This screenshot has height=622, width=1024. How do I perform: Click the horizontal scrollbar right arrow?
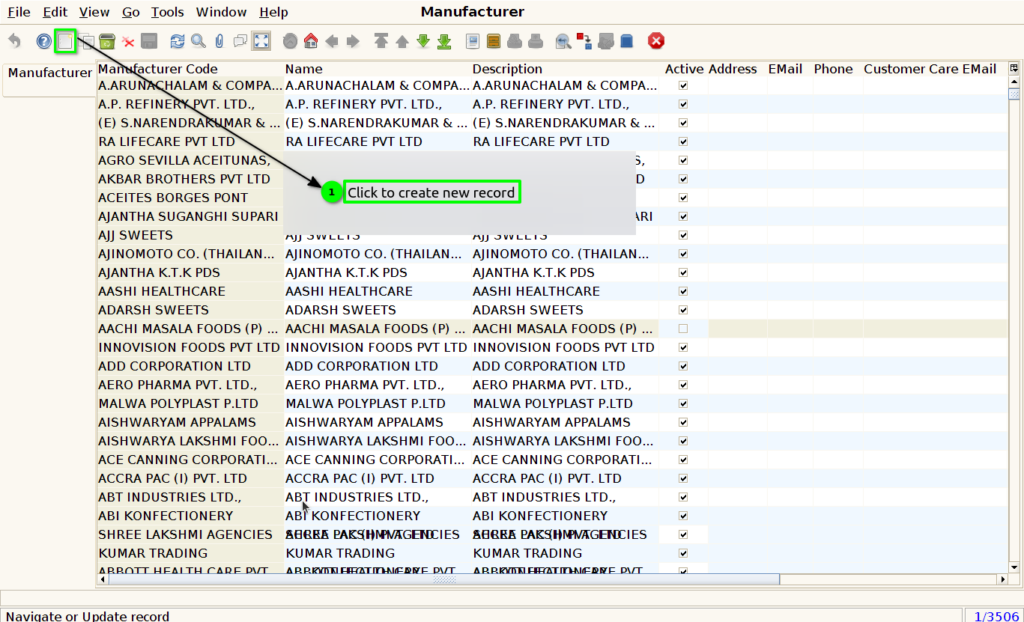[x=1002, y=579]
